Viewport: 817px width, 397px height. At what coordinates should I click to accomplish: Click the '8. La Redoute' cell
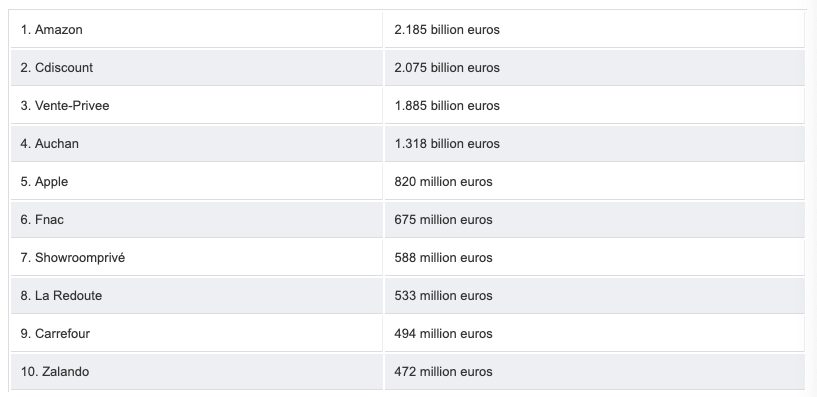(196, 296)
